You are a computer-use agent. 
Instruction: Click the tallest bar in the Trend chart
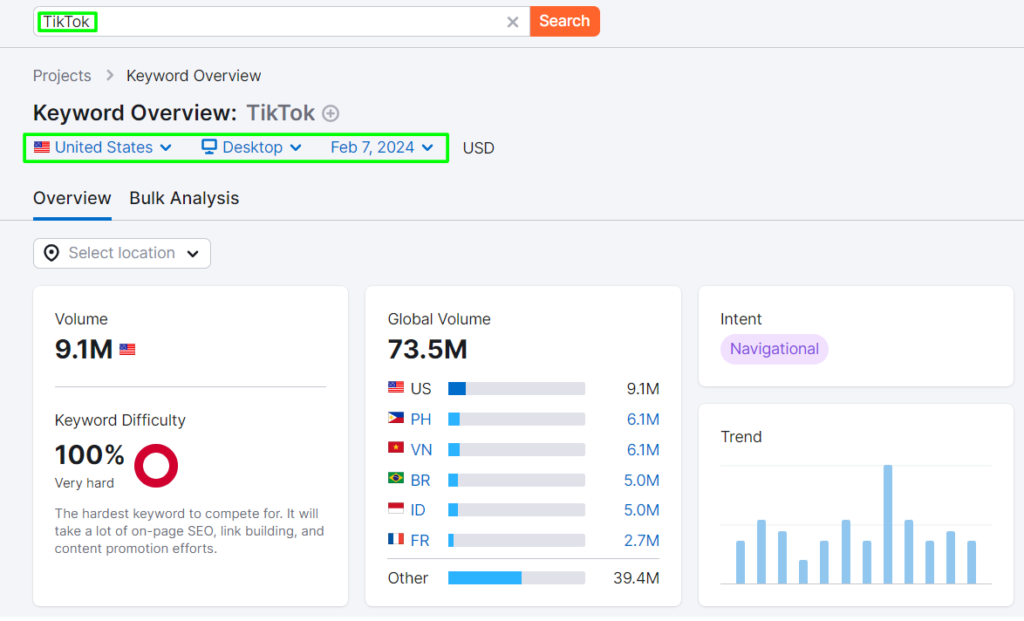[x=888, y=524]
